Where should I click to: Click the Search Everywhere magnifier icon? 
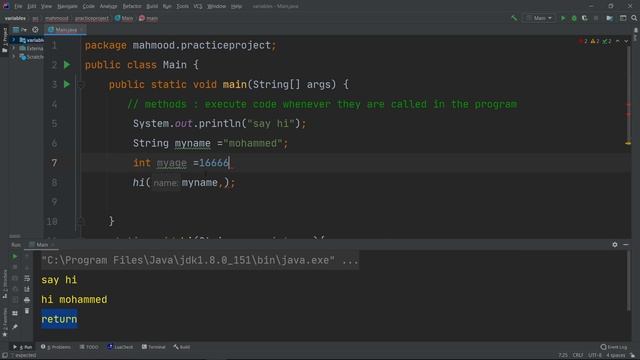click(634, 18)
